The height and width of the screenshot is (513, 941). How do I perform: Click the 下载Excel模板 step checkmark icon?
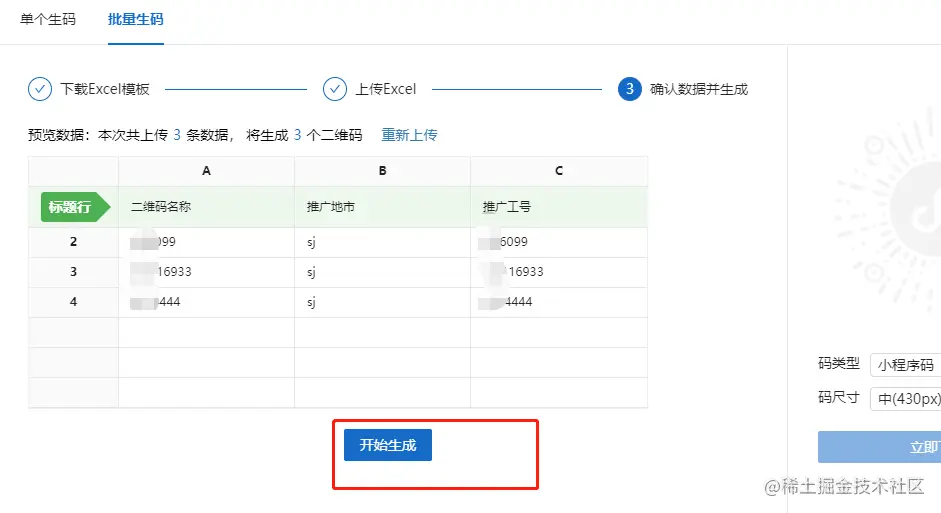pyautogui.click(x=40, y=89)
